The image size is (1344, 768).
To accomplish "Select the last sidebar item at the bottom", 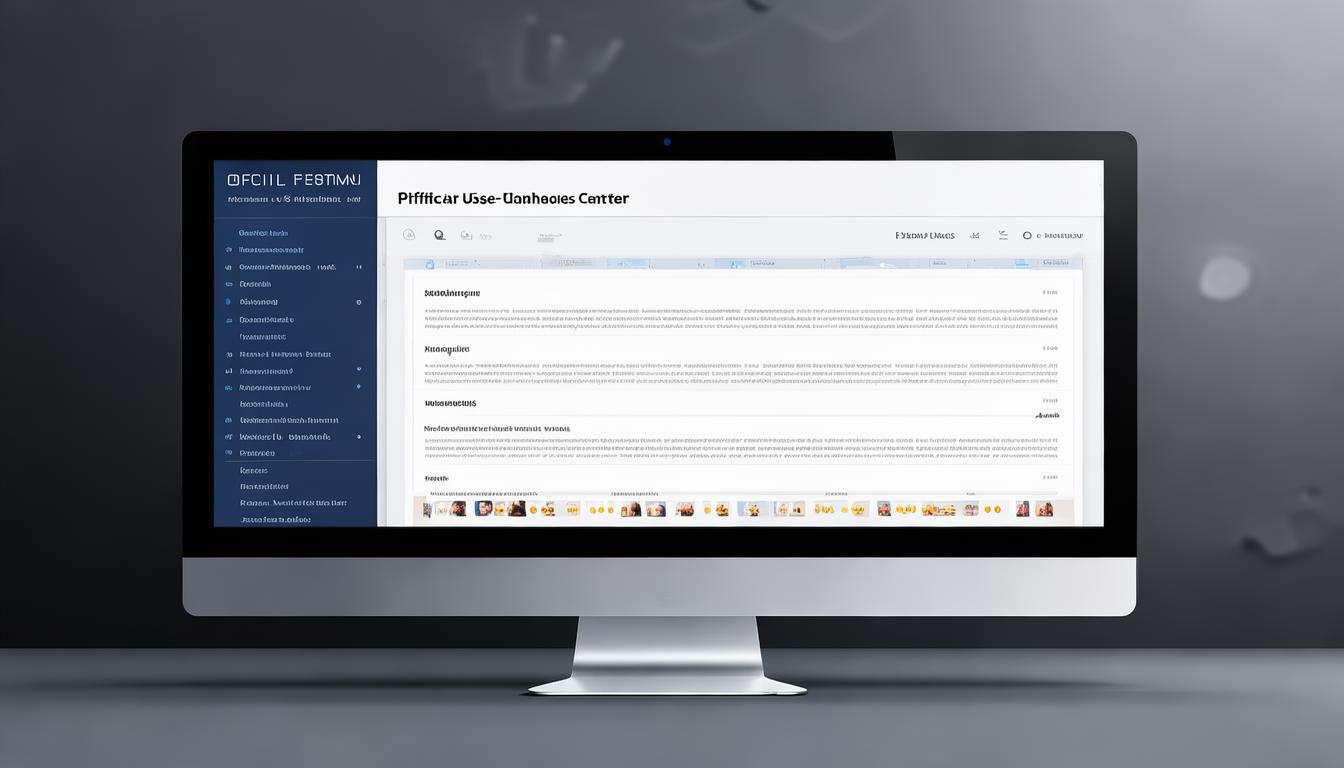I will (x=275, y=520).
